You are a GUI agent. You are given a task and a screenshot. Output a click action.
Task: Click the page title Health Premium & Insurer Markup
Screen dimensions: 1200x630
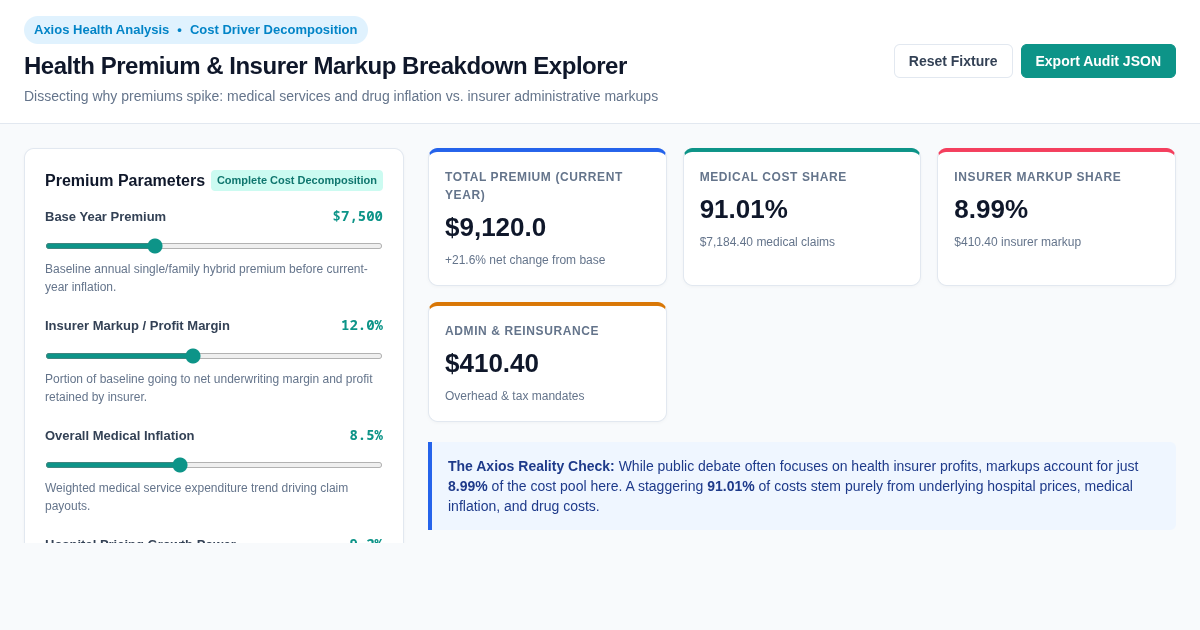[x=325, y=66]
